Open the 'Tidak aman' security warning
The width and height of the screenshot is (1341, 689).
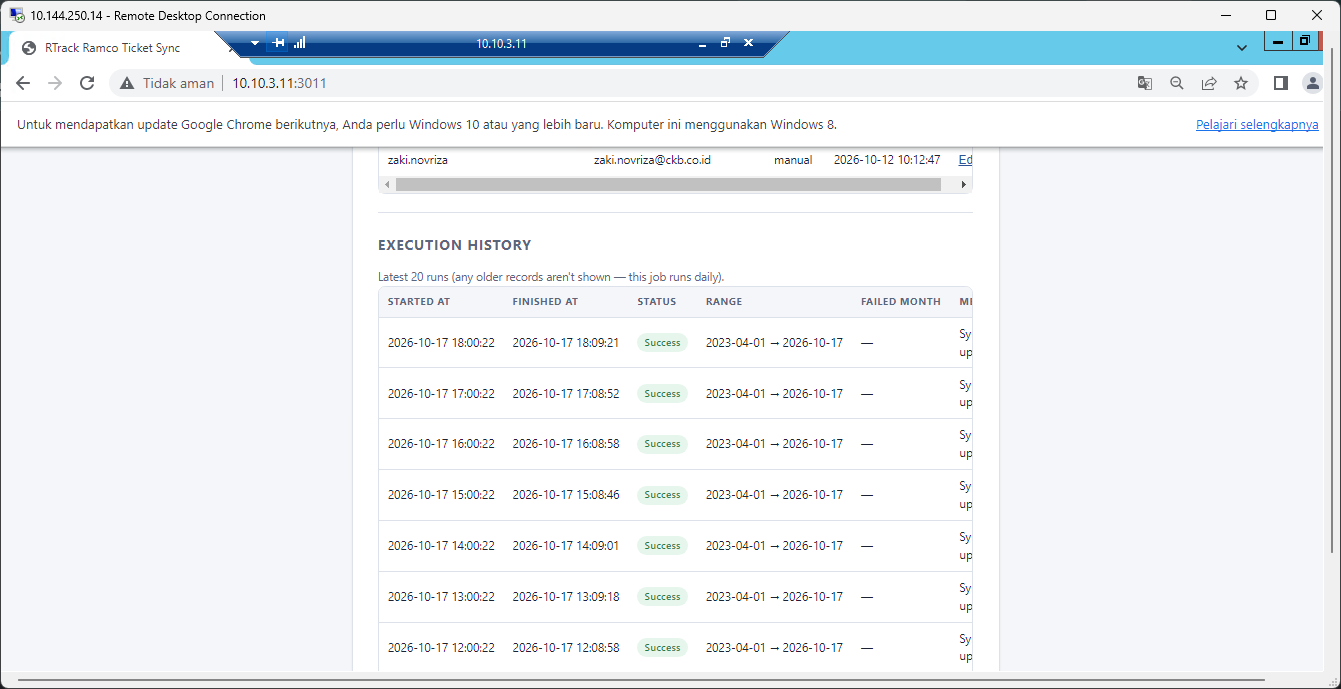[x=168, y=83]
